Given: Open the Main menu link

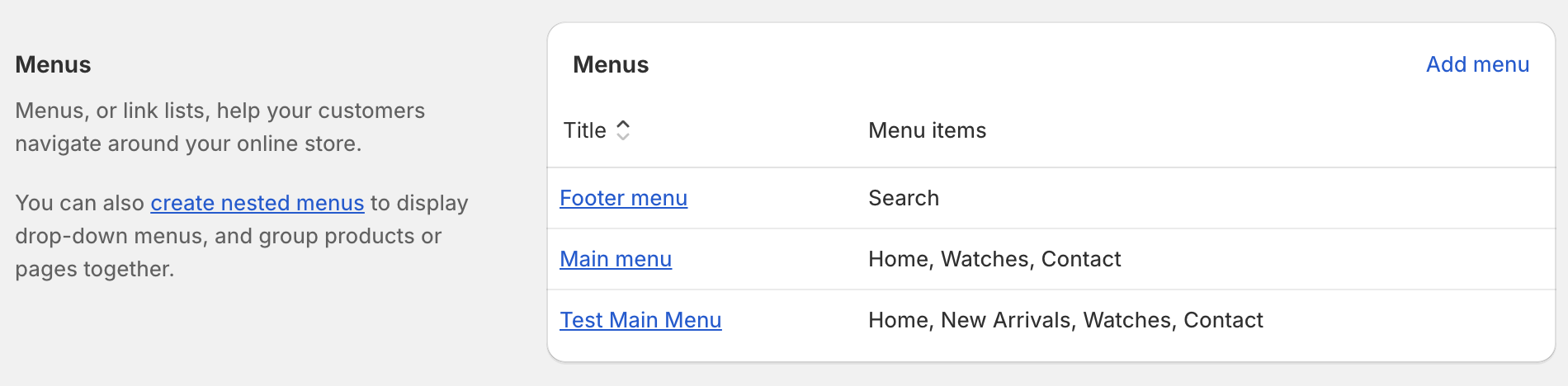Looking at the screenshot, I should [616, 259].
